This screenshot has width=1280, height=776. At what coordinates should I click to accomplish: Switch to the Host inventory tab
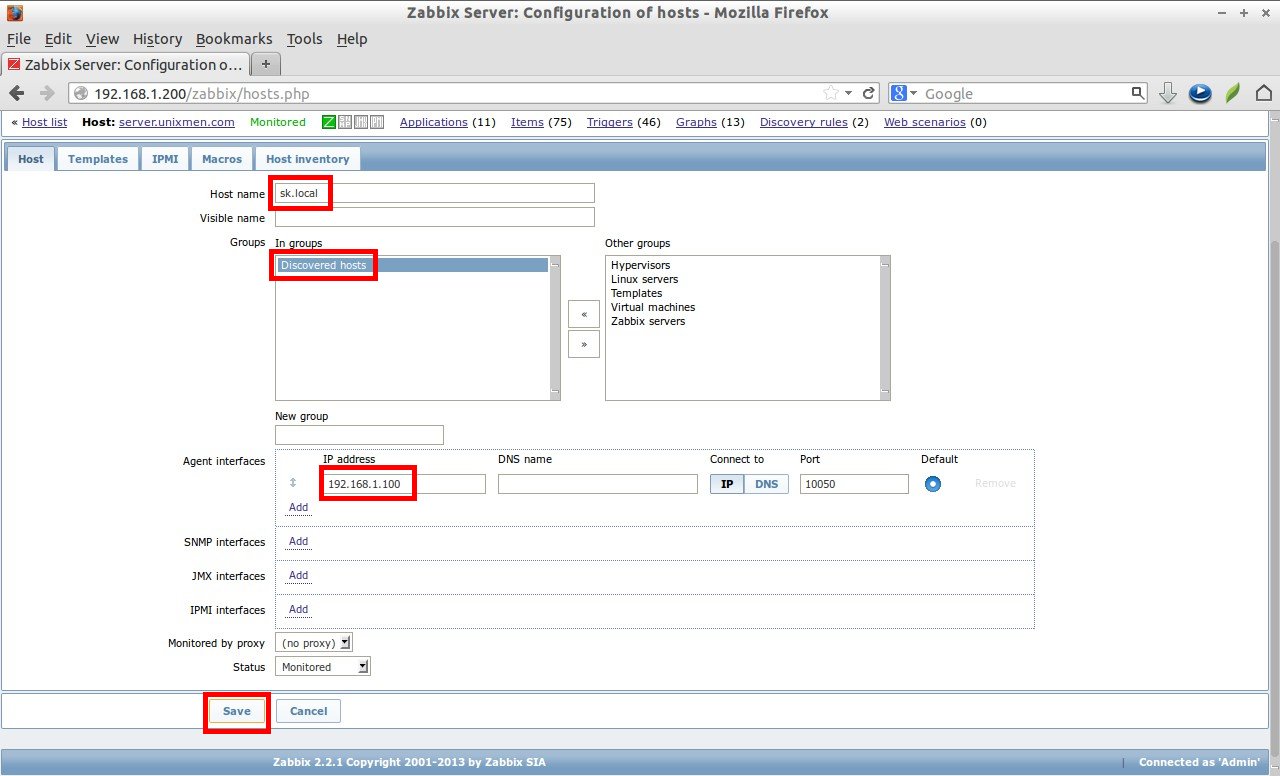click(307, 159)
